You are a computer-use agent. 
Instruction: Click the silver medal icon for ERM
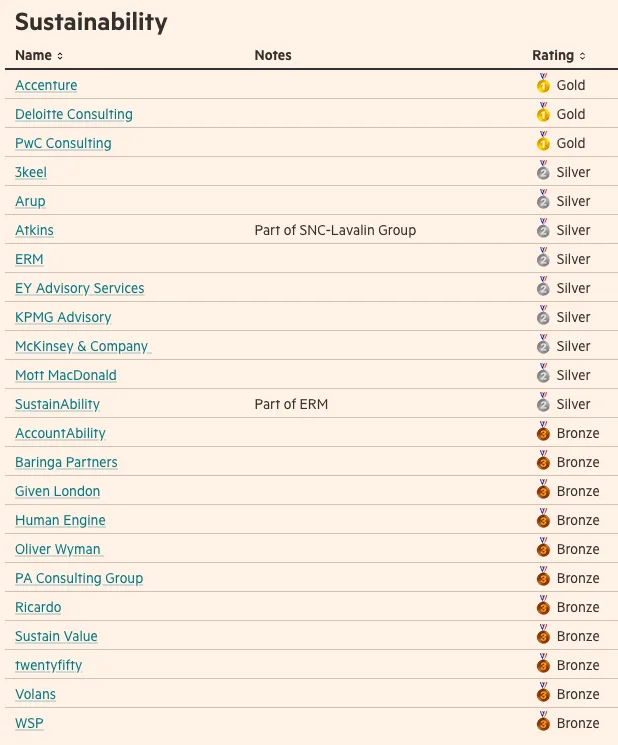coord(543,257)
